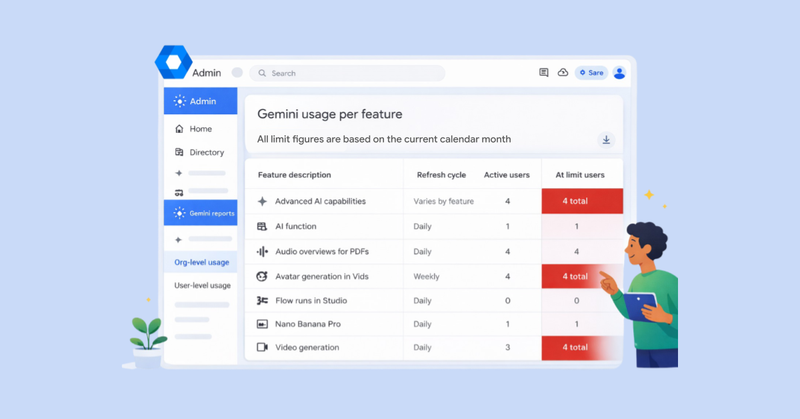Click the Admin title text beside the logo
800x419 pixels.
coord(207,72)
